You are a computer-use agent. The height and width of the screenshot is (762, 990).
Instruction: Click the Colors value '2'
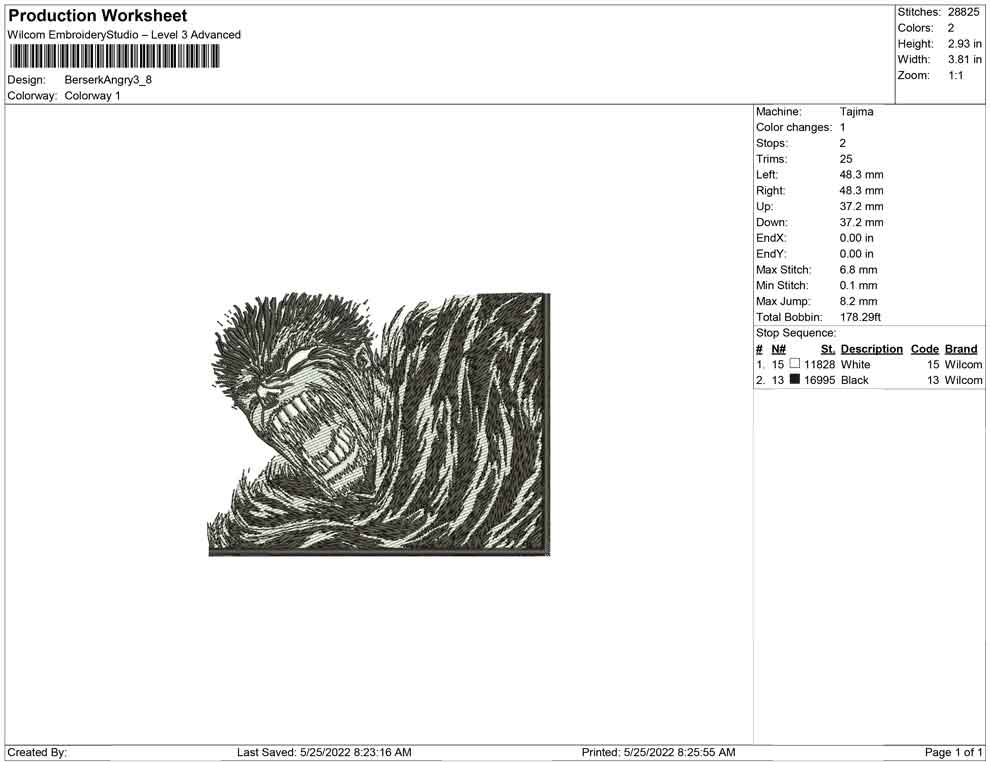click(x=951, y=28)
